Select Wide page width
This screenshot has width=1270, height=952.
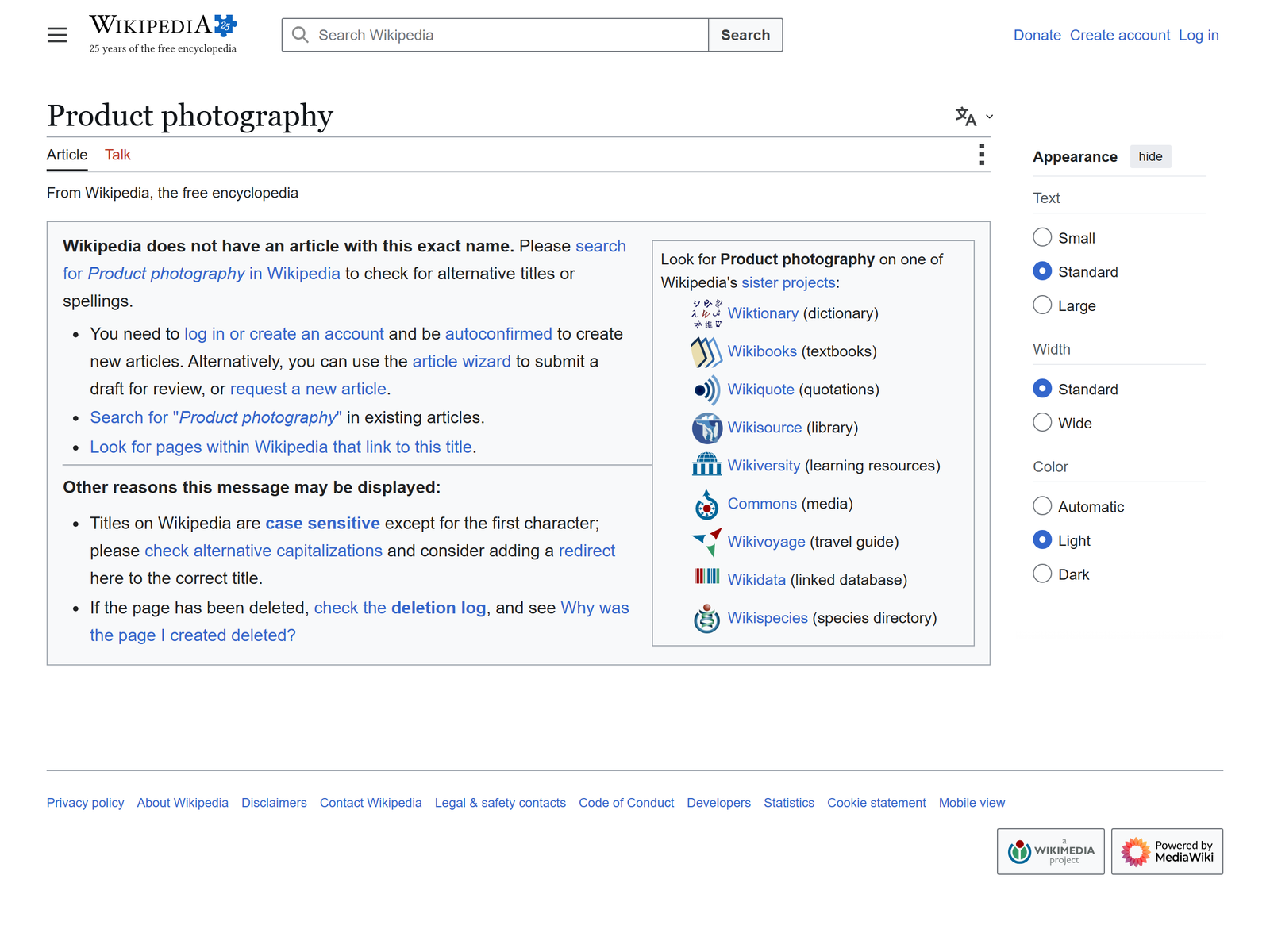[1042, 422]
